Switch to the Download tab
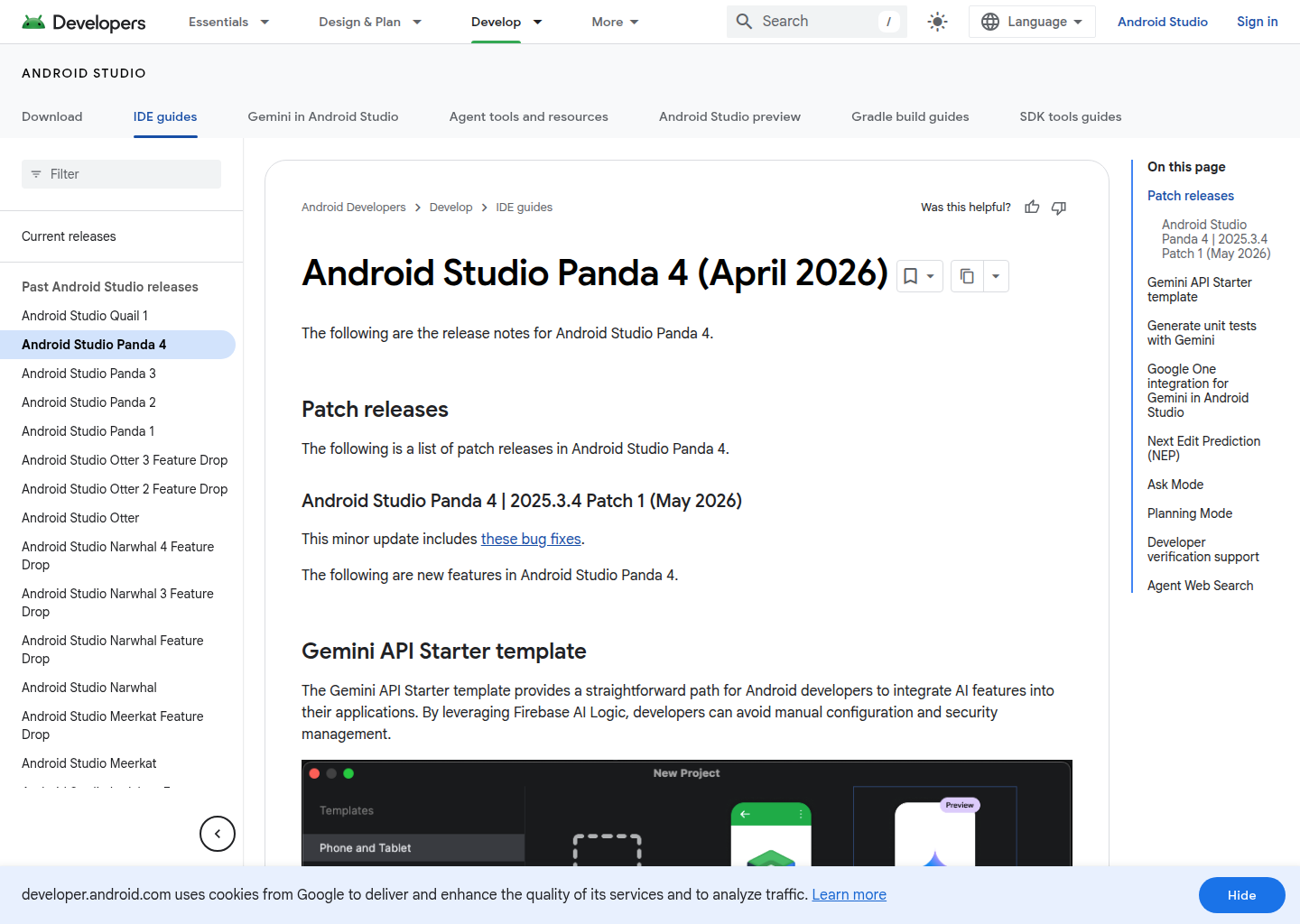The width and height of the screenshot is (1300, 924). 52,116
